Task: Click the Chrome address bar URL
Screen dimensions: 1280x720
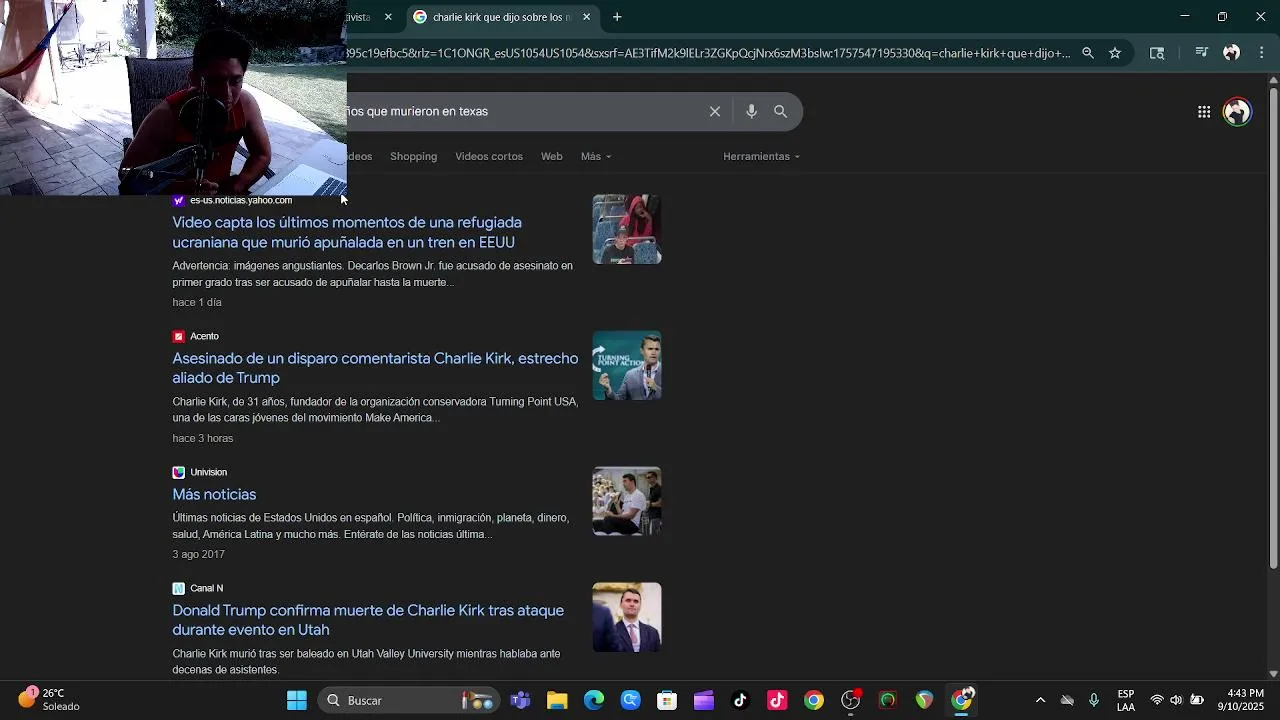Action: click(x=708, y=53)
